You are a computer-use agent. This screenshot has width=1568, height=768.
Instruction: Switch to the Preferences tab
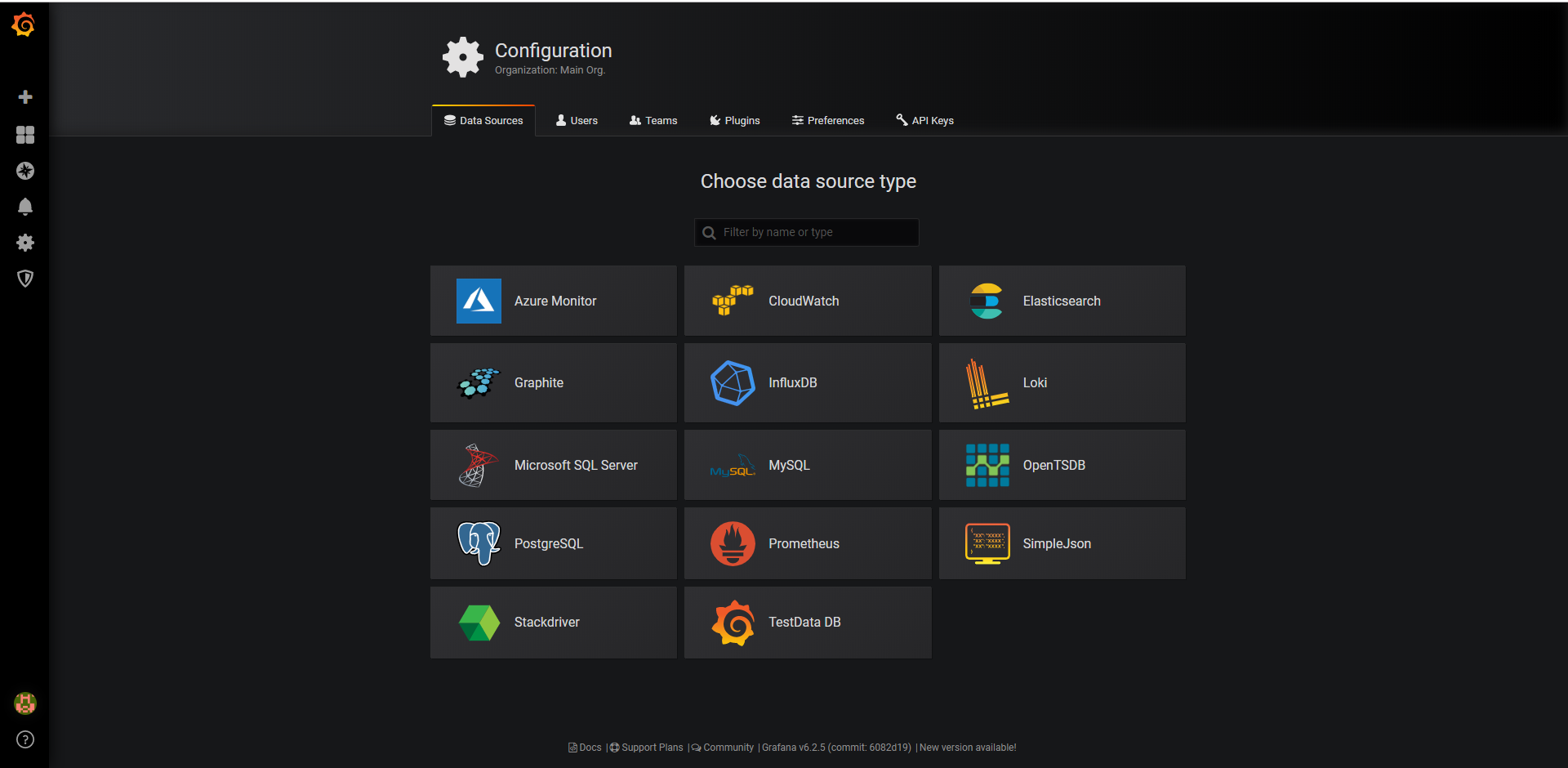click(828, 120)
